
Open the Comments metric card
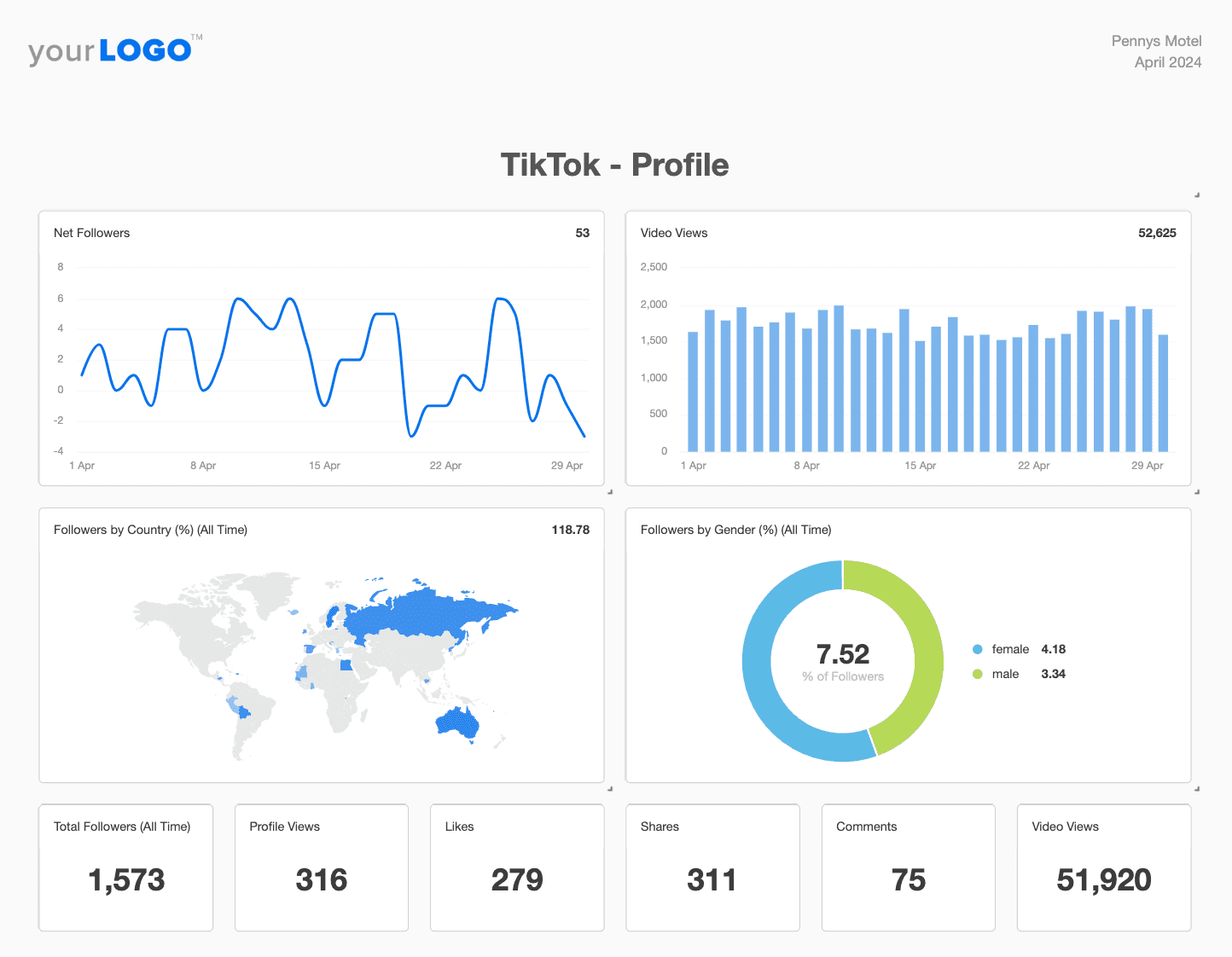[908, 867]
